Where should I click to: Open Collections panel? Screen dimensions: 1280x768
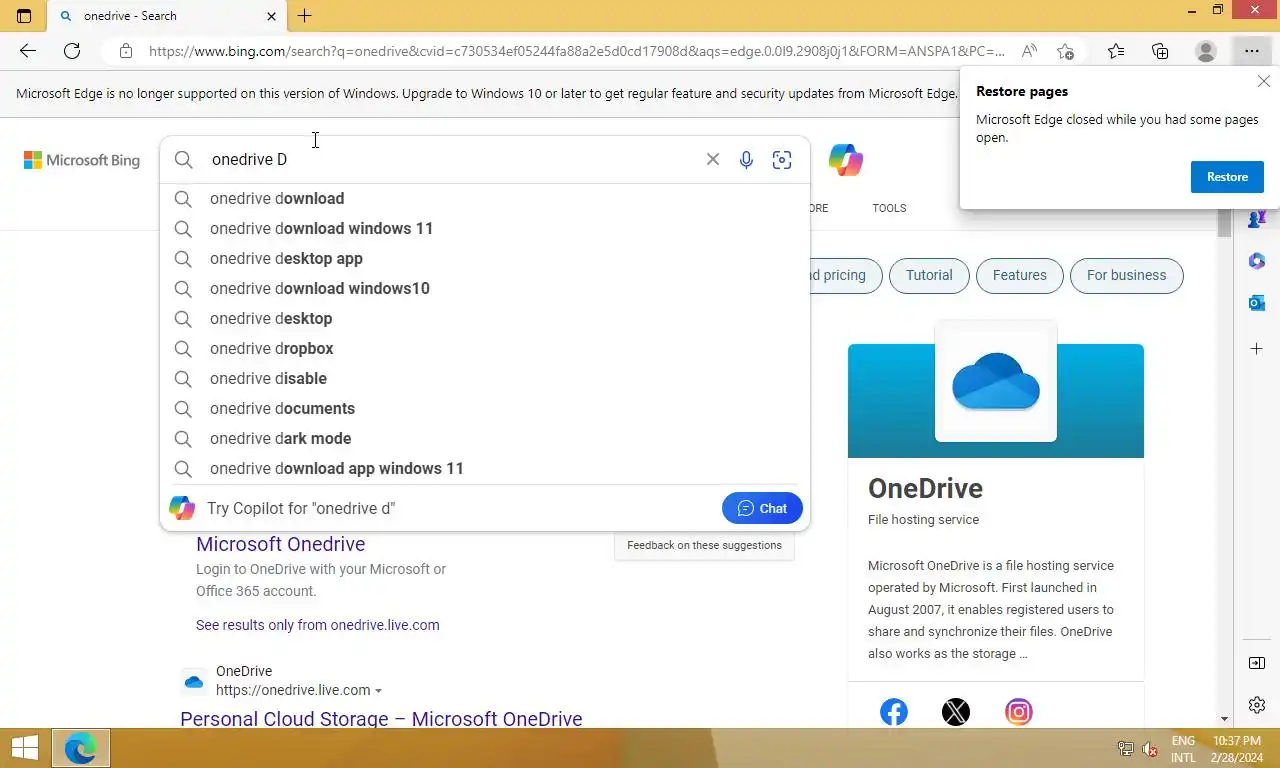(1160, 51)
